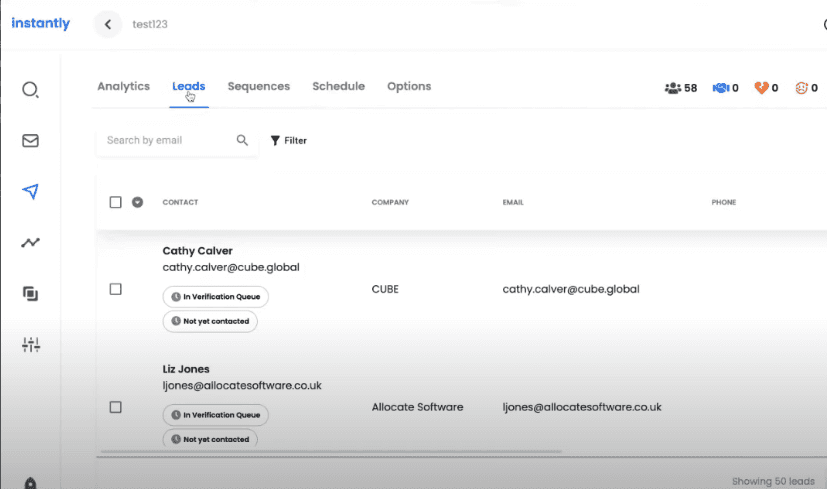Click ljones@allocatesoftware.co.uk in the Email column
The width and height of the screenshot is (827, 489).
582,407
